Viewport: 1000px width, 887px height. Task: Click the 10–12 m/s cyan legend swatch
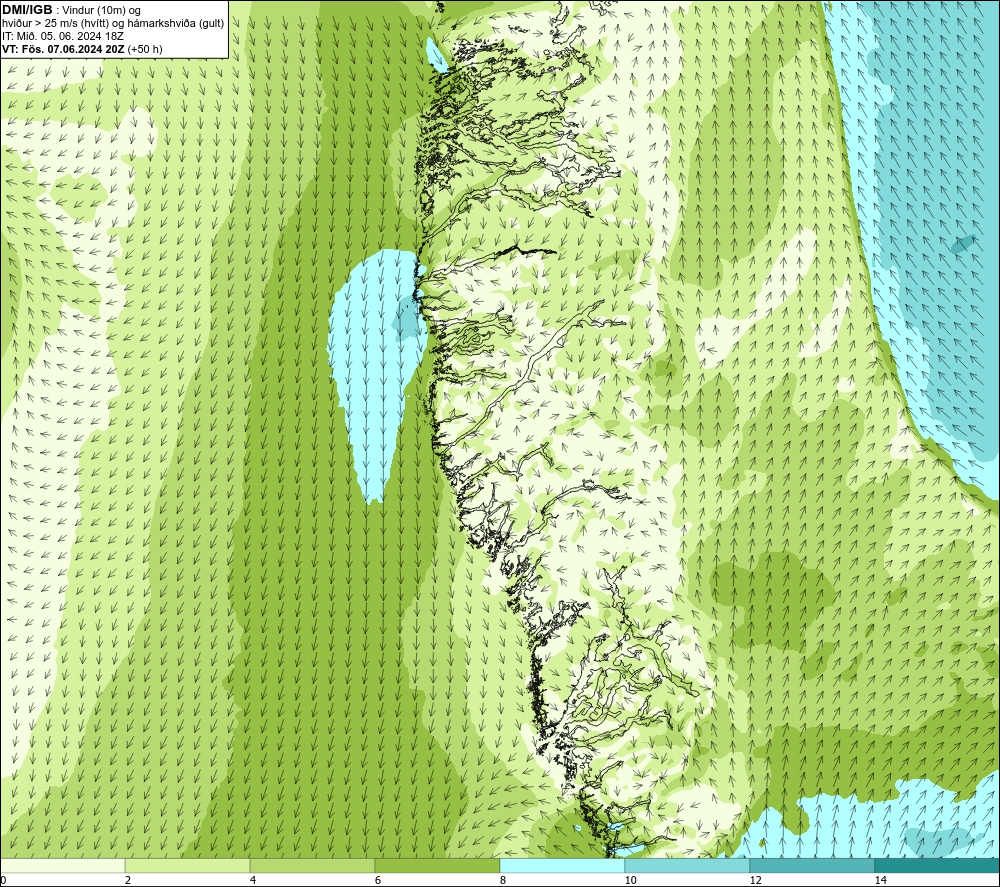click(x=688, y=865)
